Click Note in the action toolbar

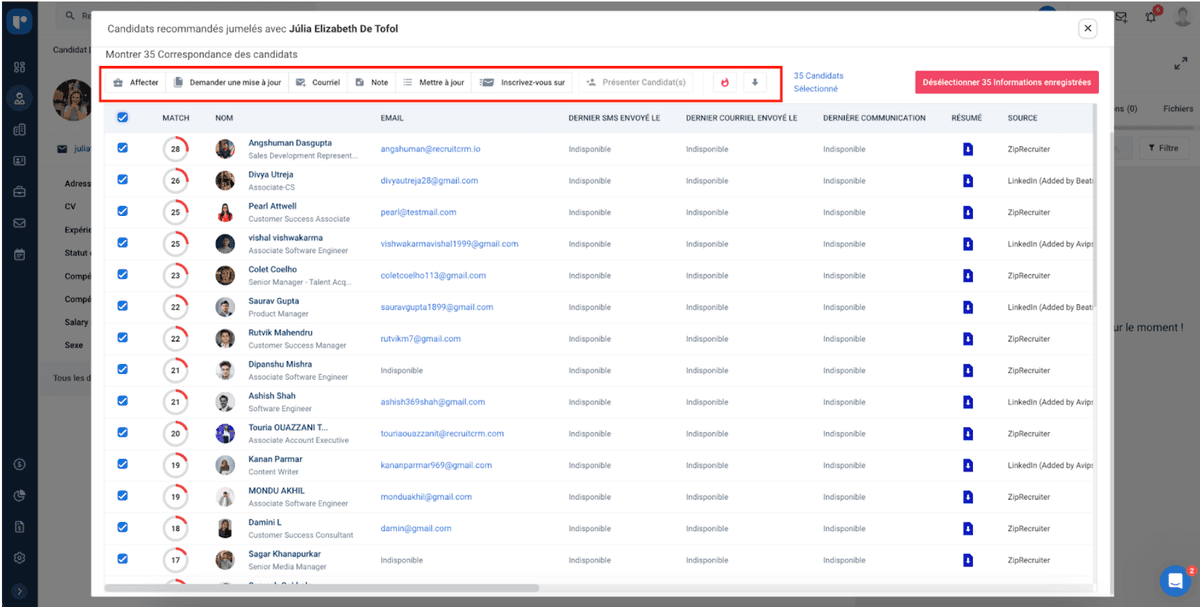point(372,83)
